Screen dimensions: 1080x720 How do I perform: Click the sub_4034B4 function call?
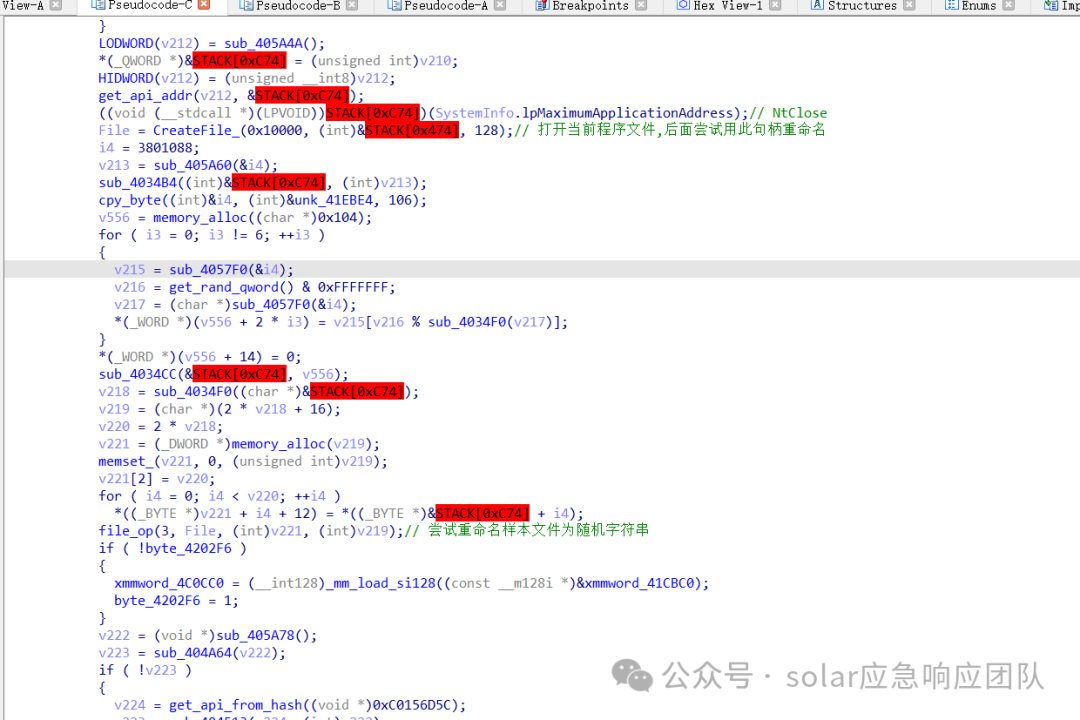(138, 183)
